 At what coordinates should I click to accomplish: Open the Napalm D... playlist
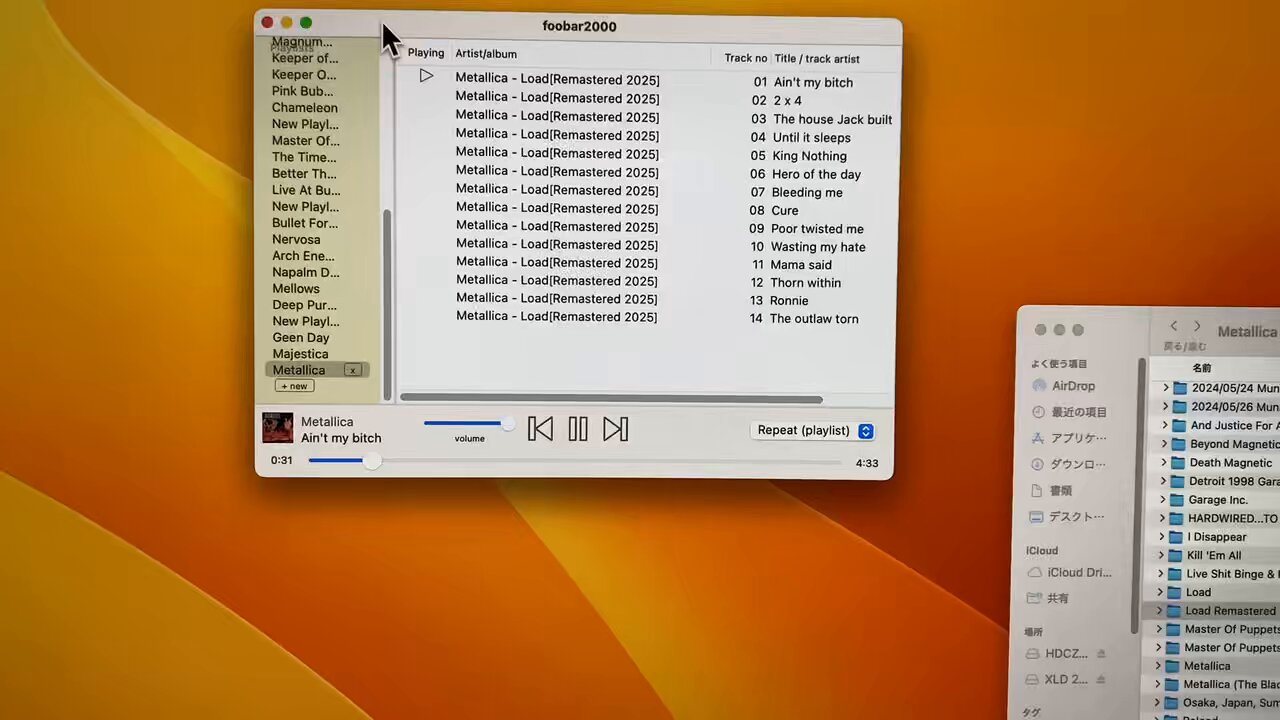point(306,272)
